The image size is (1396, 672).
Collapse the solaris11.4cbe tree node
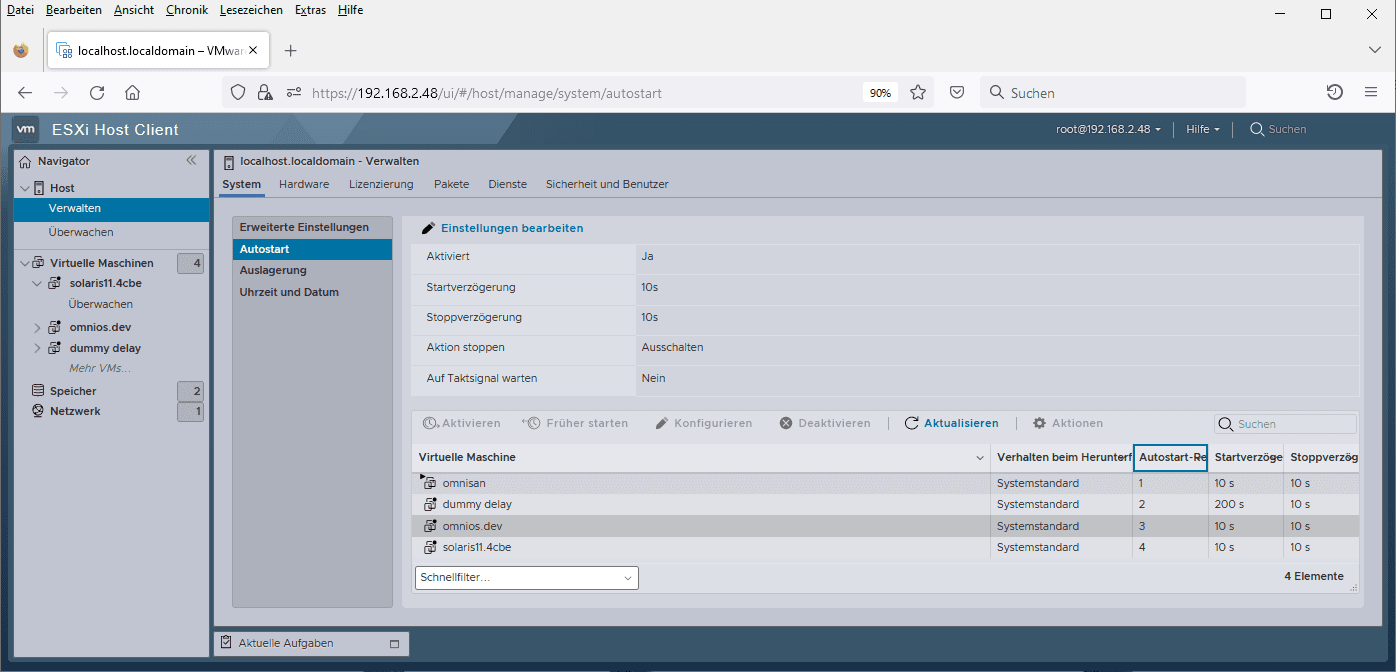37,283
